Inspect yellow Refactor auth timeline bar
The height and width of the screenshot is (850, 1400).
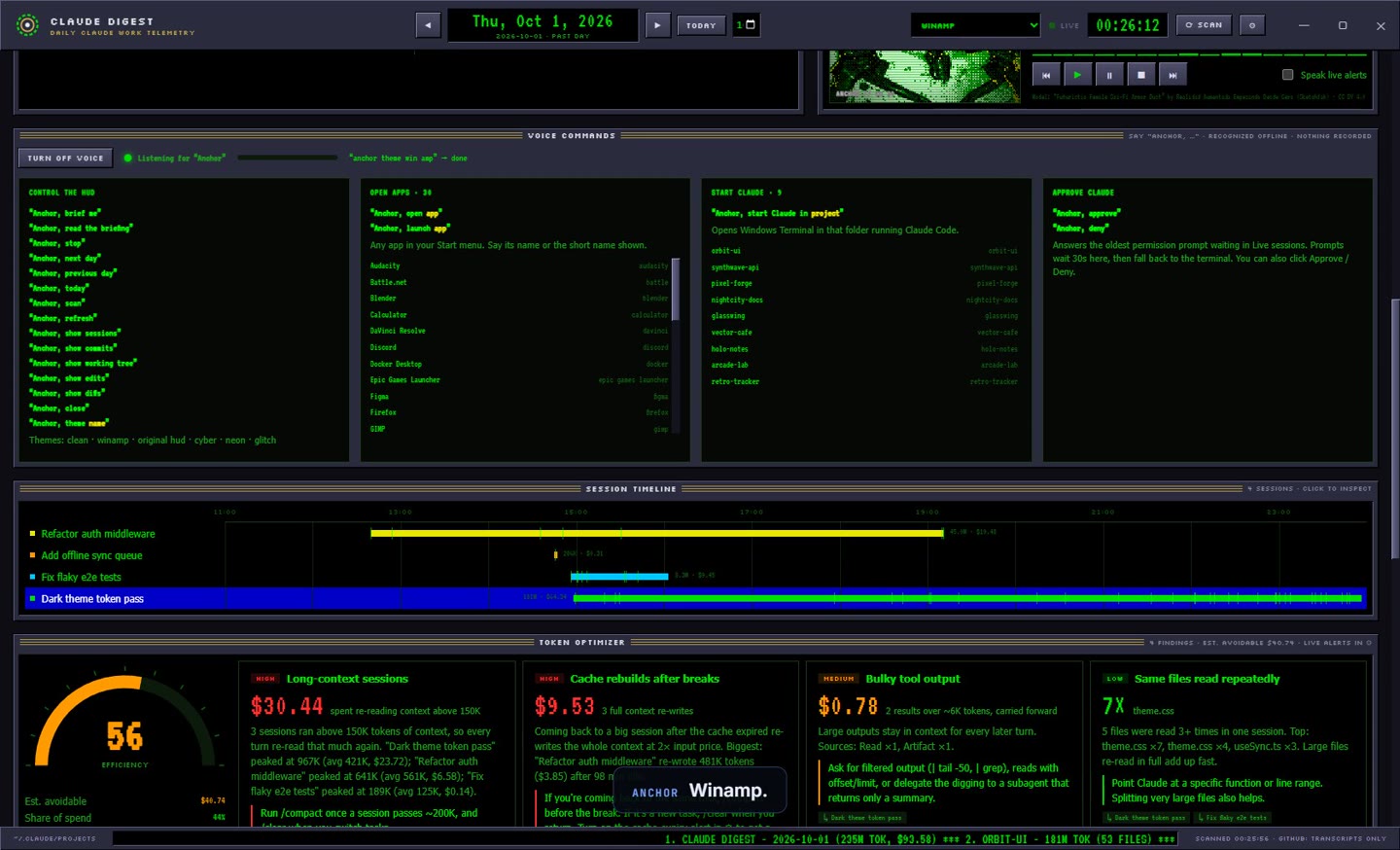[657, 533]
